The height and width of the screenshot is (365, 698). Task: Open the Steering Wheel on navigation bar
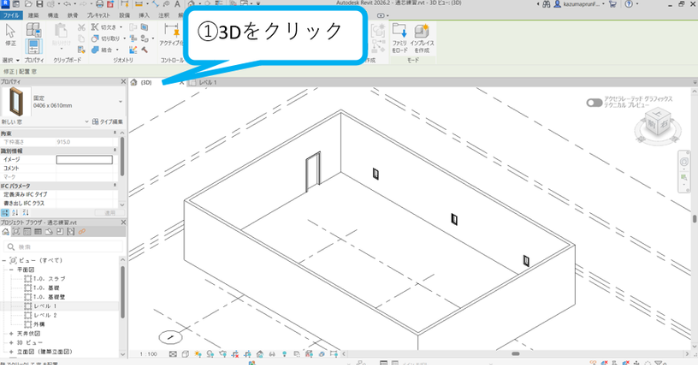click(684, 162)
